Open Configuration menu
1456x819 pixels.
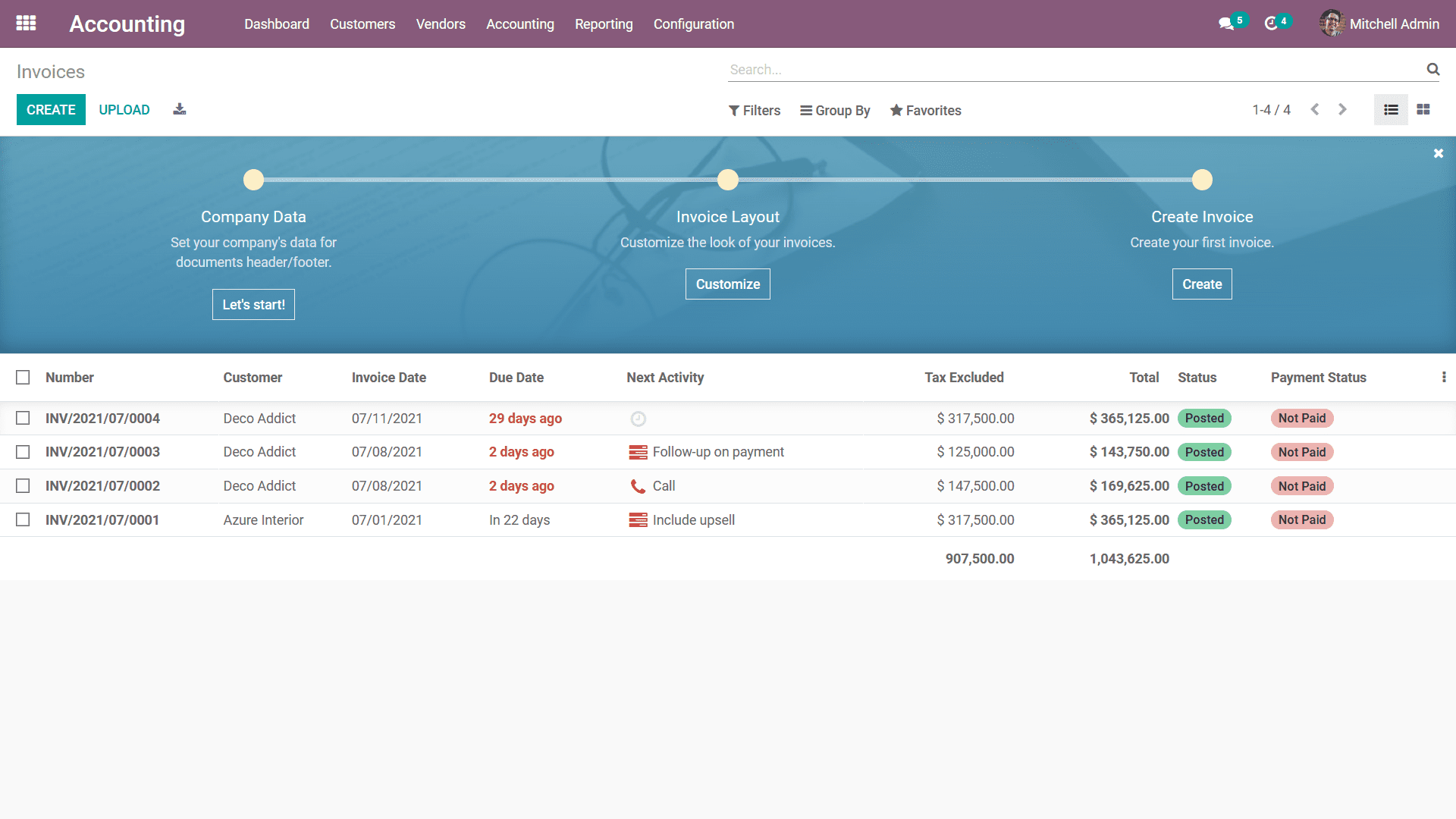pos(694,24)
